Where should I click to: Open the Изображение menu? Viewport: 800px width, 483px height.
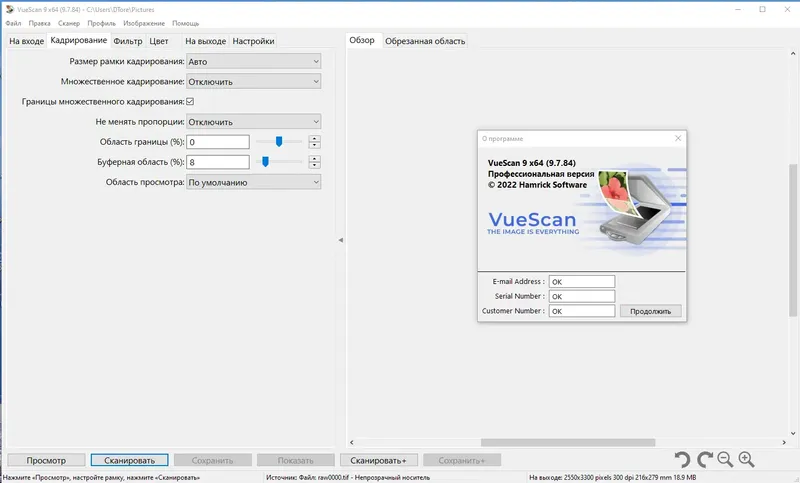click(144, 23)
